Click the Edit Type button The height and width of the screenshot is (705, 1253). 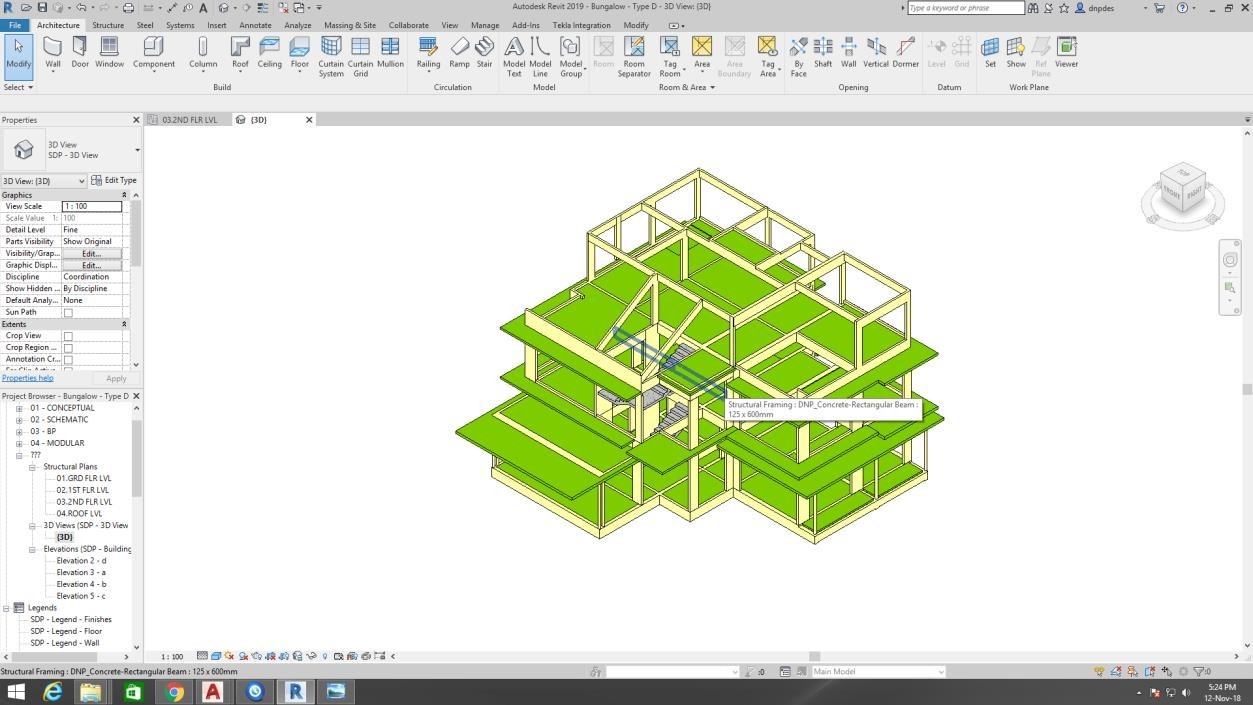click(x=114, y=181)
